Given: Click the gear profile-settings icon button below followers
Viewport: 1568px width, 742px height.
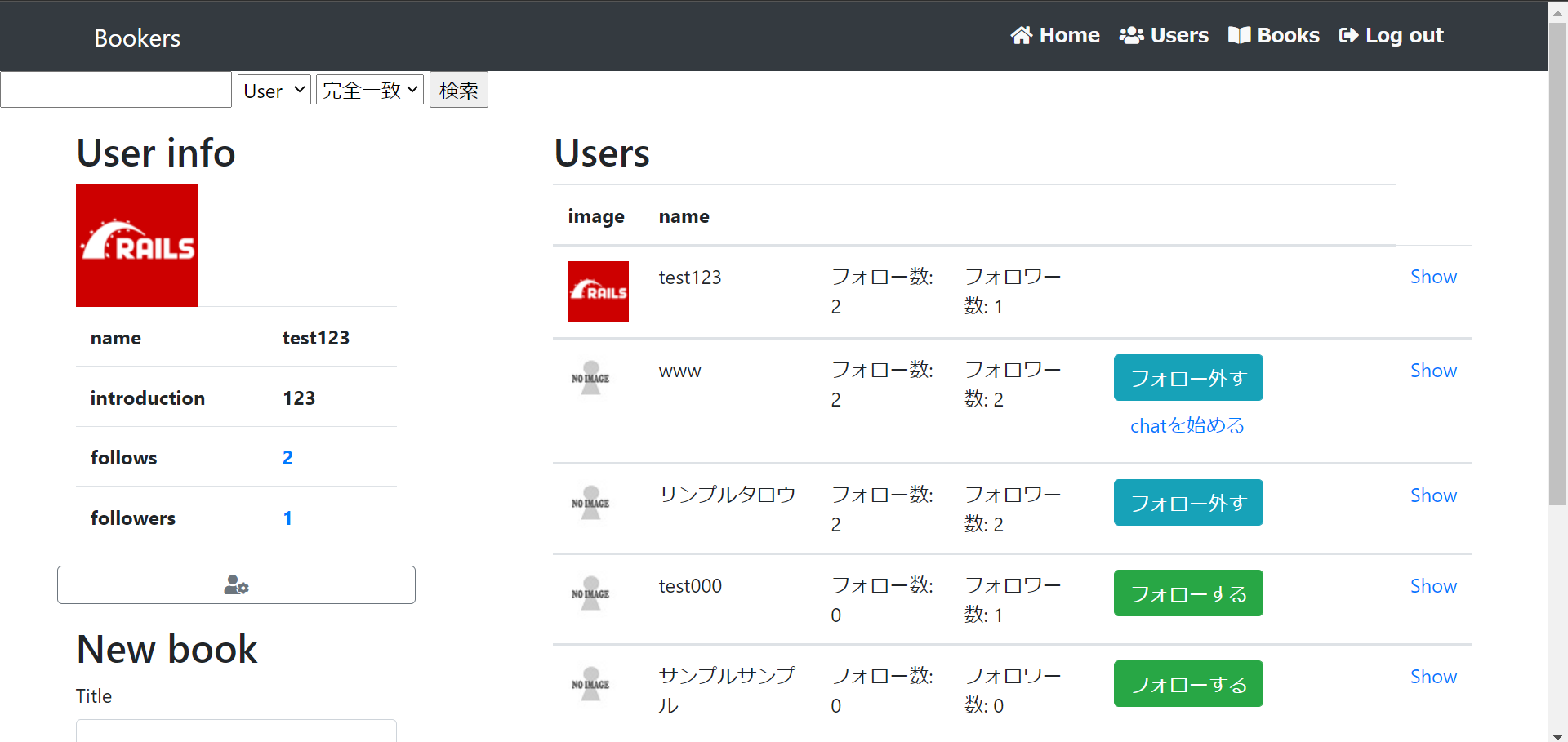Looking at the screenshot, I should point(235,584).
